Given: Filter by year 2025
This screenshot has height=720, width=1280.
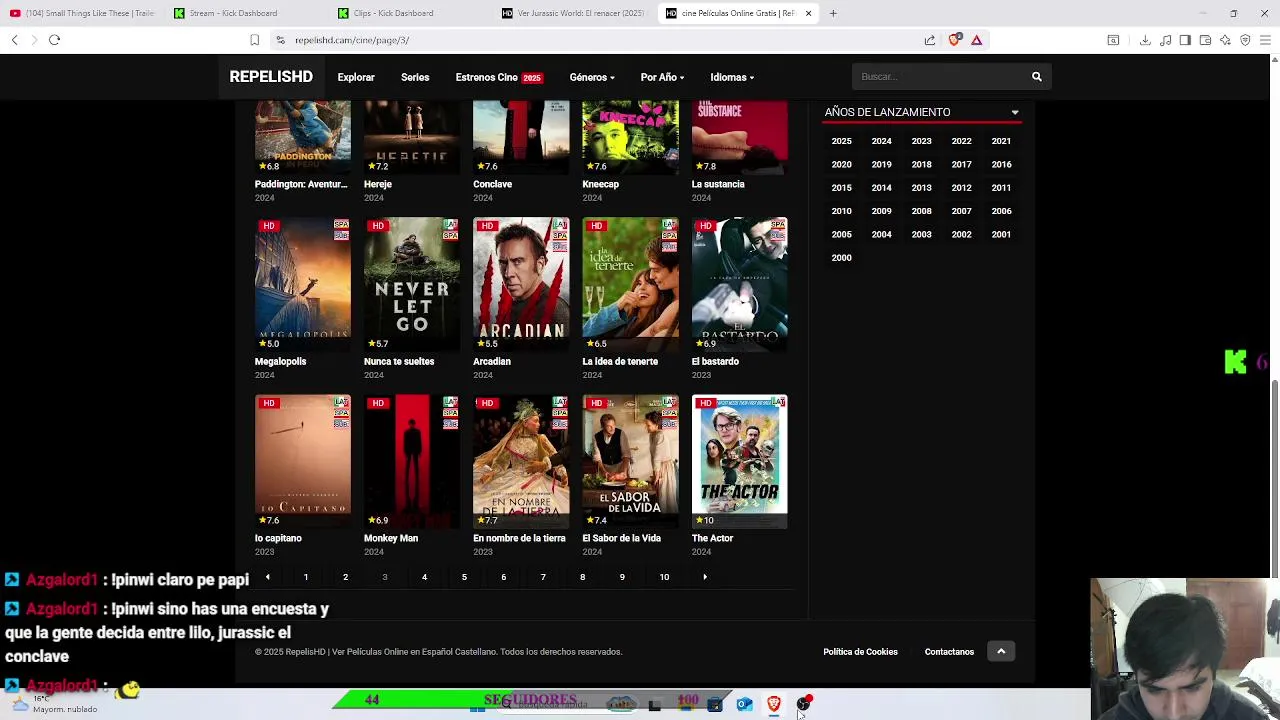Looking at the screenshot, I should click(842, 141).
